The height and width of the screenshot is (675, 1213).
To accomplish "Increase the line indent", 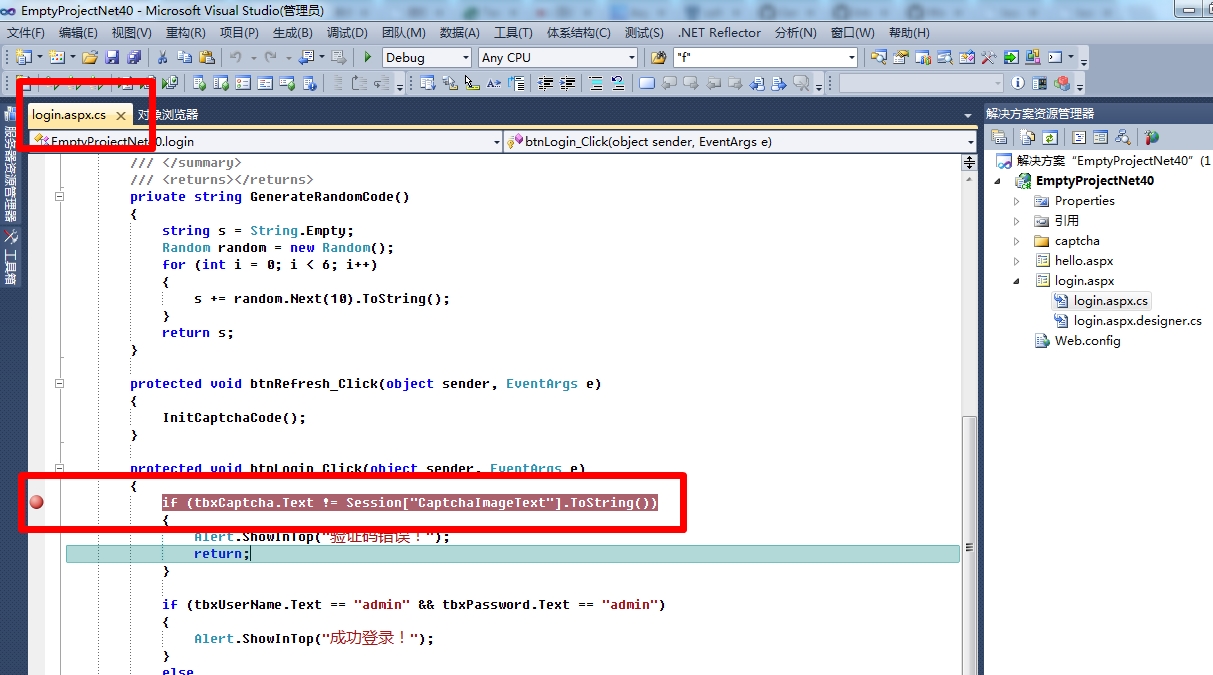I will click(567, 83).
